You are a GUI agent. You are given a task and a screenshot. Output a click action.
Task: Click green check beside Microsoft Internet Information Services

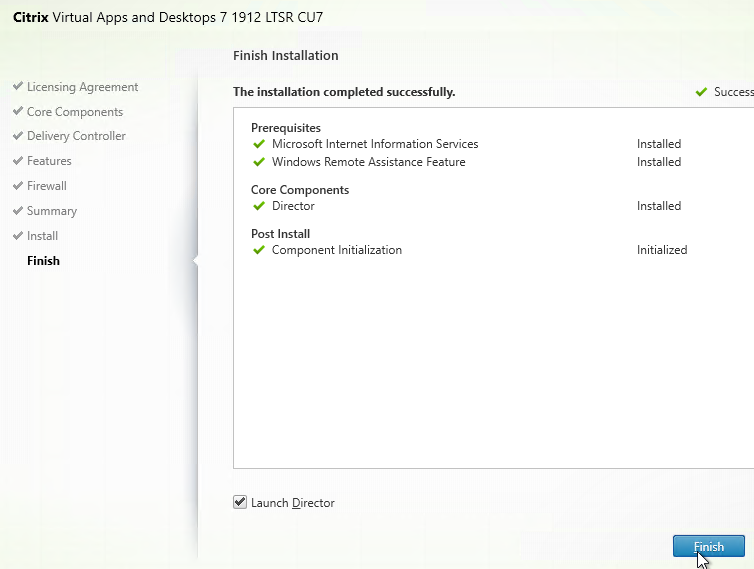[259, 144]
